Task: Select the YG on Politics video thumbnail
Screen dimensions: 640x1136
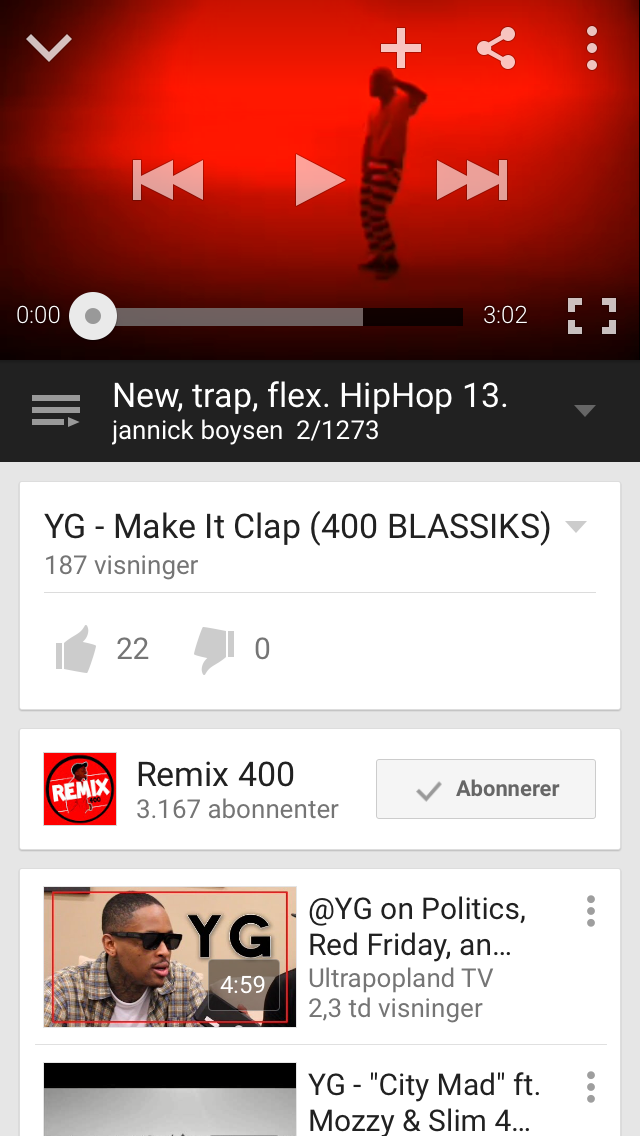Action: (x=170, y=956)
